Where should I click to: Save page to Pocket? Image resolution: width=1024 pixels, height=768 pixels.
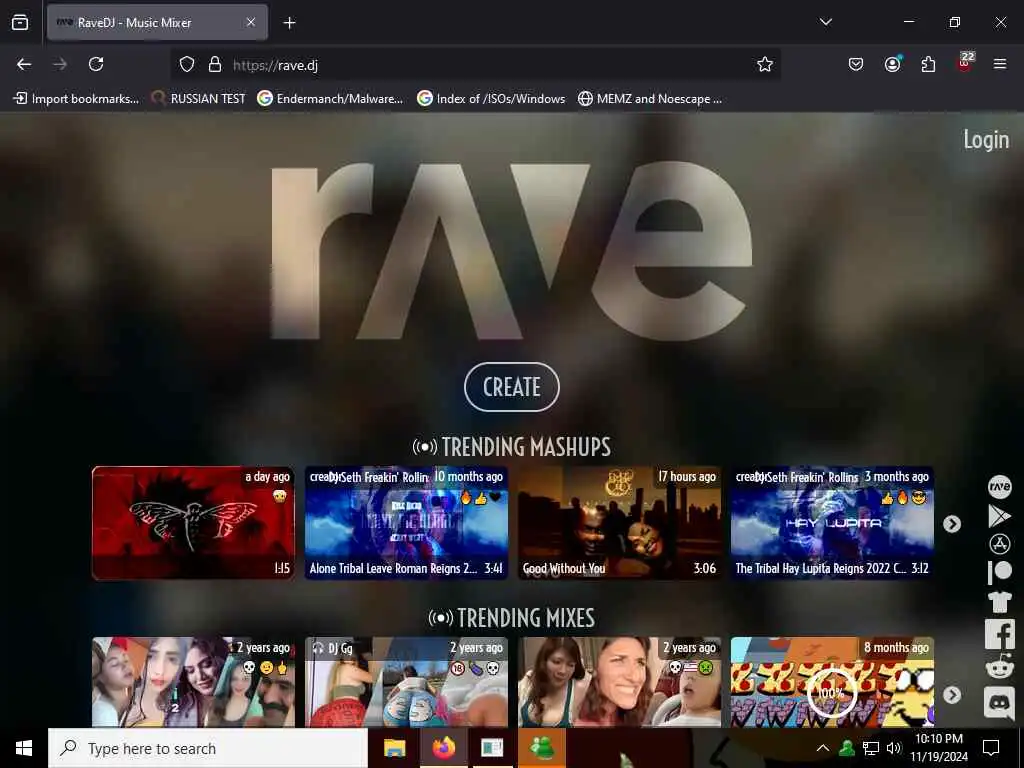tap(856, 64)
